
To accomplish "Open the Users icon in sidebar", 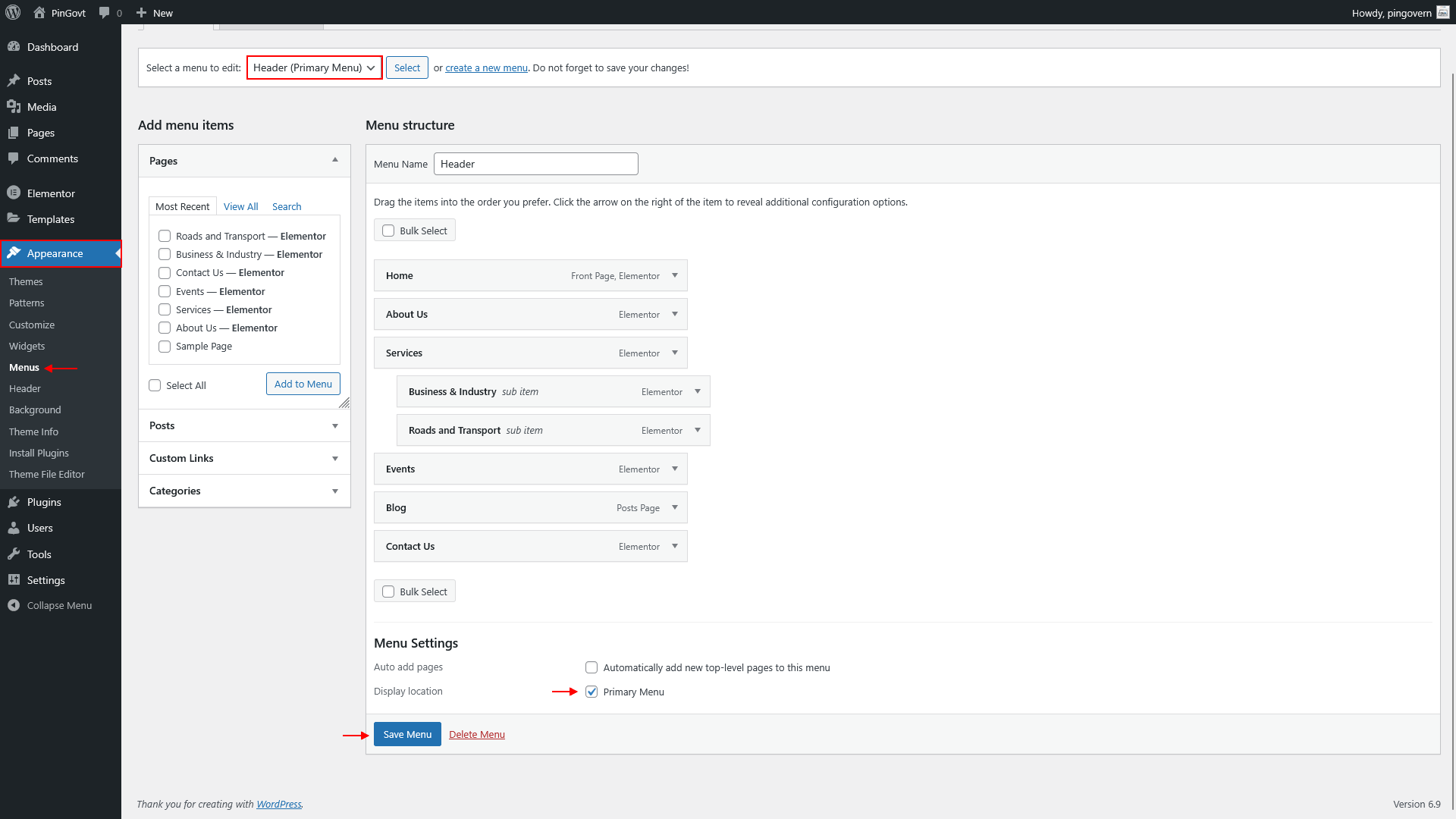I will click(14, 528).
